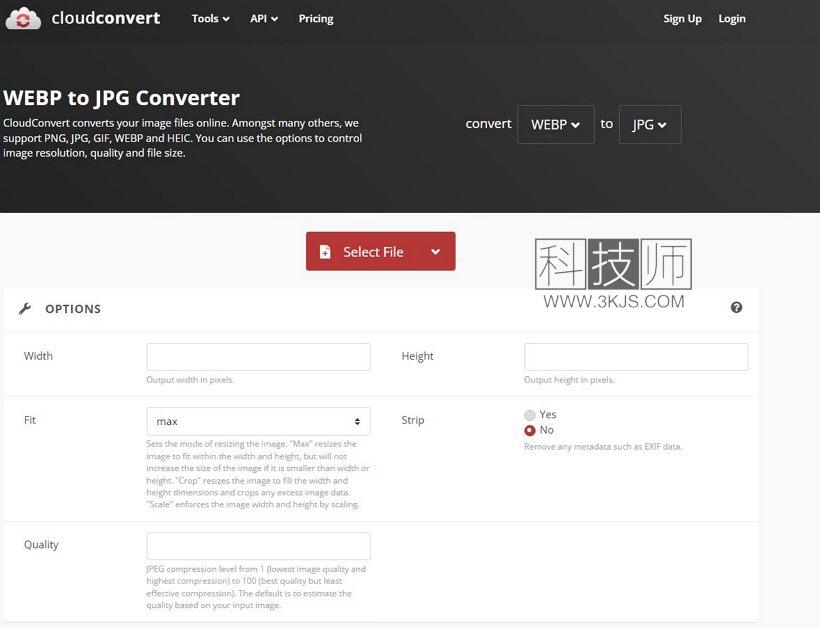Click the 'Output height in pixels.' hint
Viewport: 820px width, 629px height.
click(x=569, y=380)
